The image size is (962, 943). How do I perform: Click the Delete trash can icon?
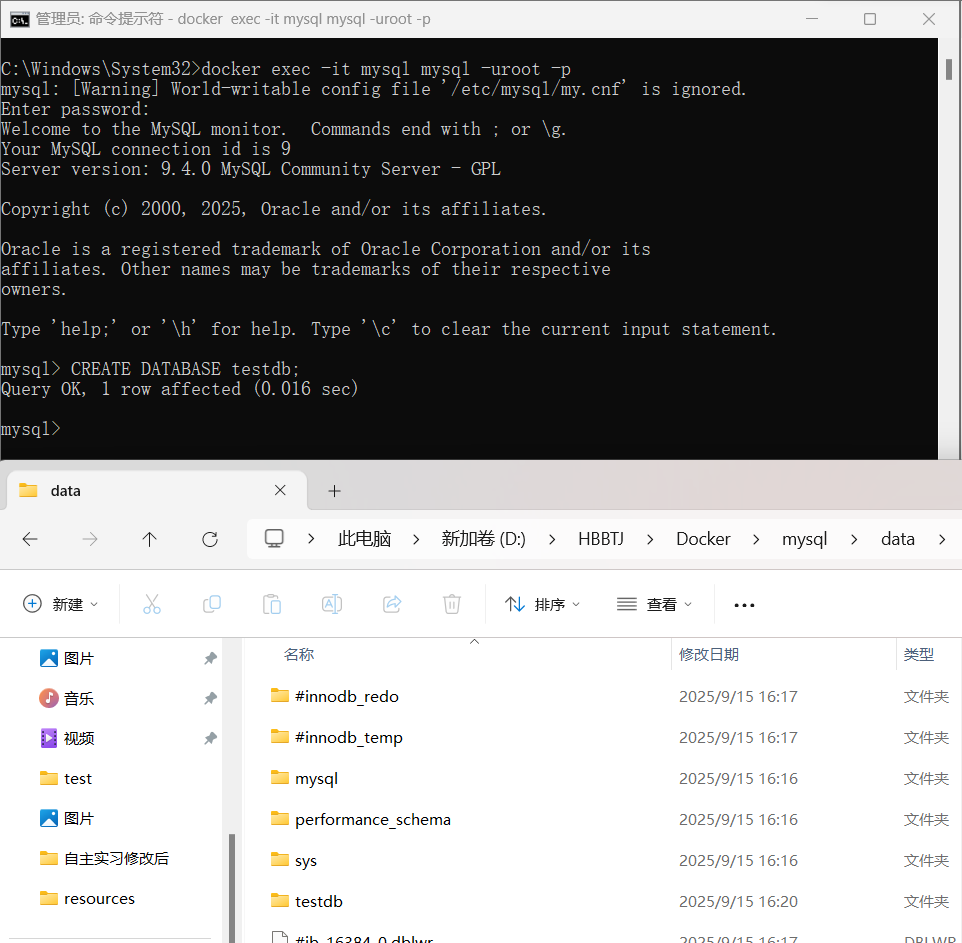point(452,604)
